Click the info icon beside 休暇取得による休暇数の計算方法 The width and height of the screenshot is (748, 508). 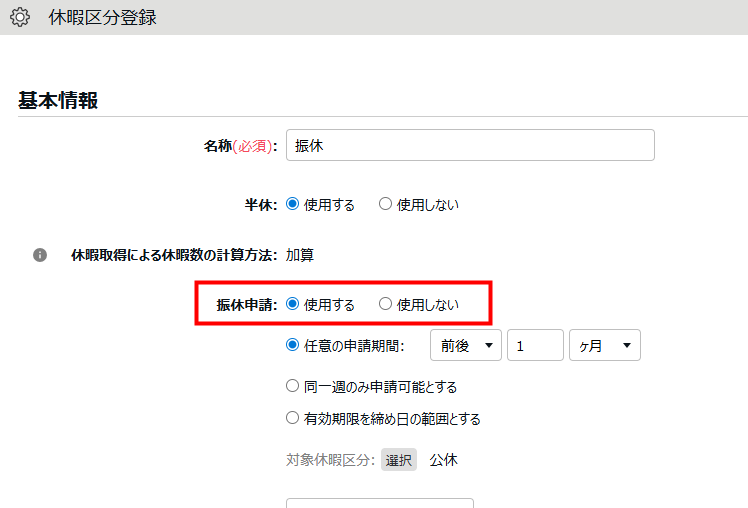(x=40, y=255)
